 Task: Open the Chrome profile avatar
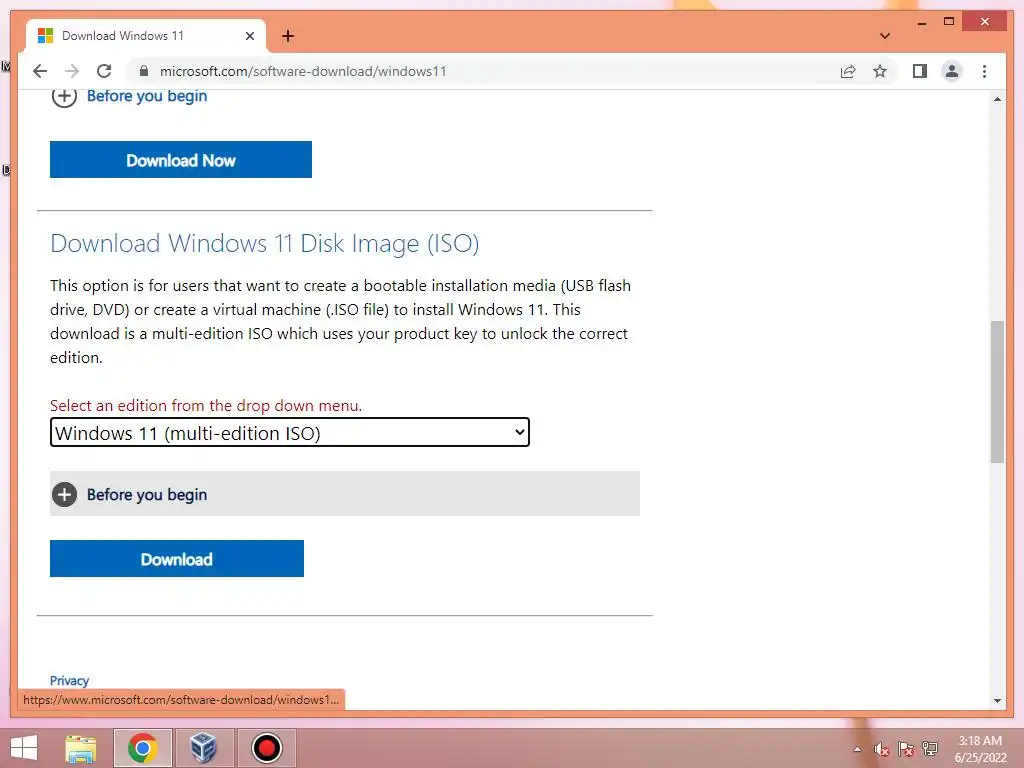[952, 71]
